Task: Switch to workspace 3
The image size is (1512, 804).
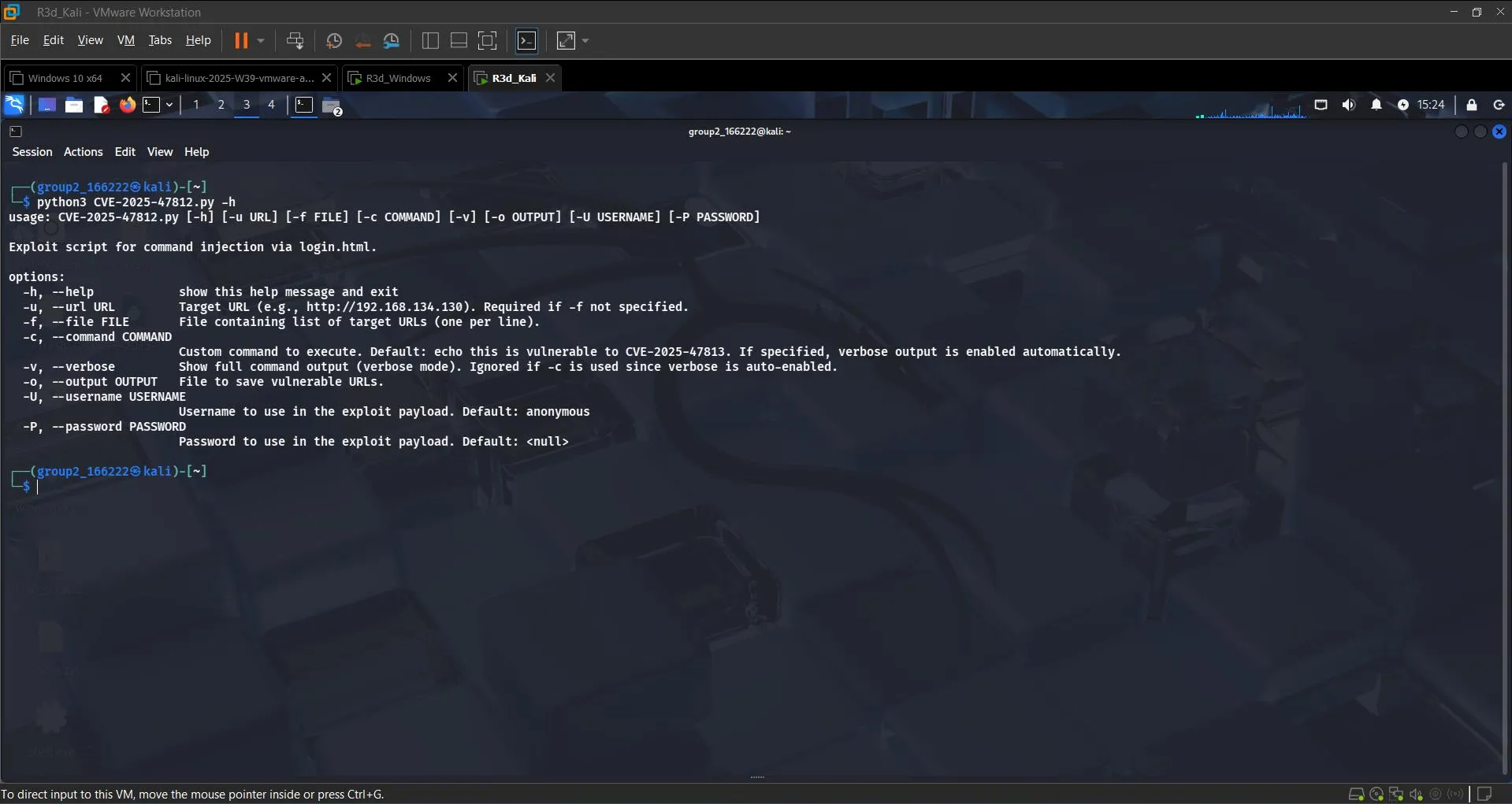Action: (x=247, y=105)
